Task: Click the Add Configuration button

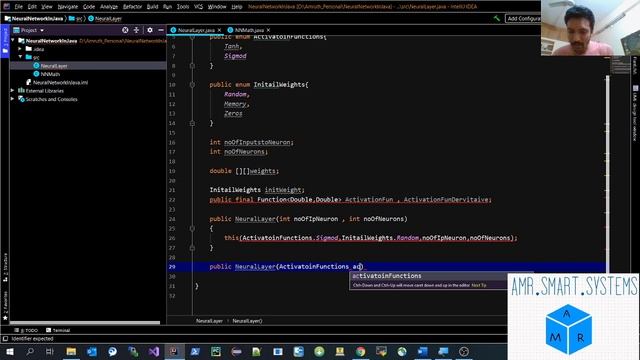Action: [x=523, y=18]
